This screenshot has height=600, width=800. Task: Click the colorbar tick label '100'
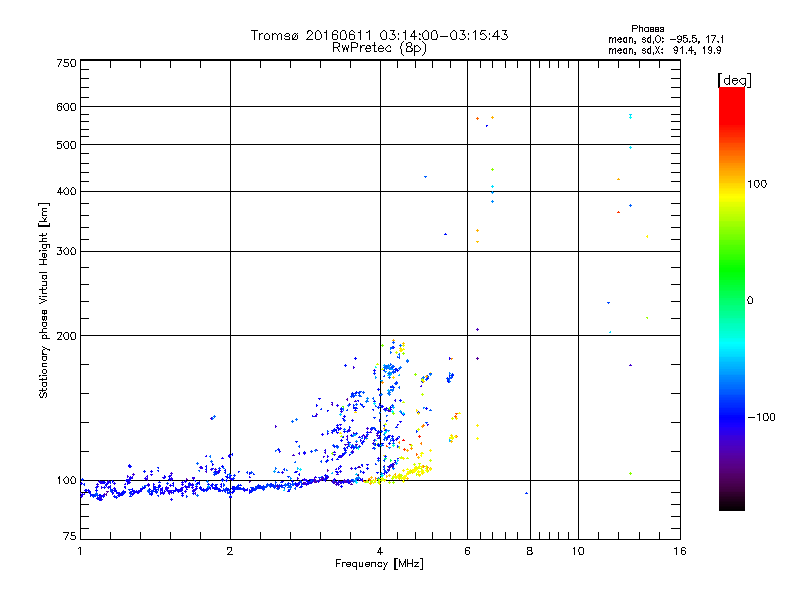click(x=757, y=184)
